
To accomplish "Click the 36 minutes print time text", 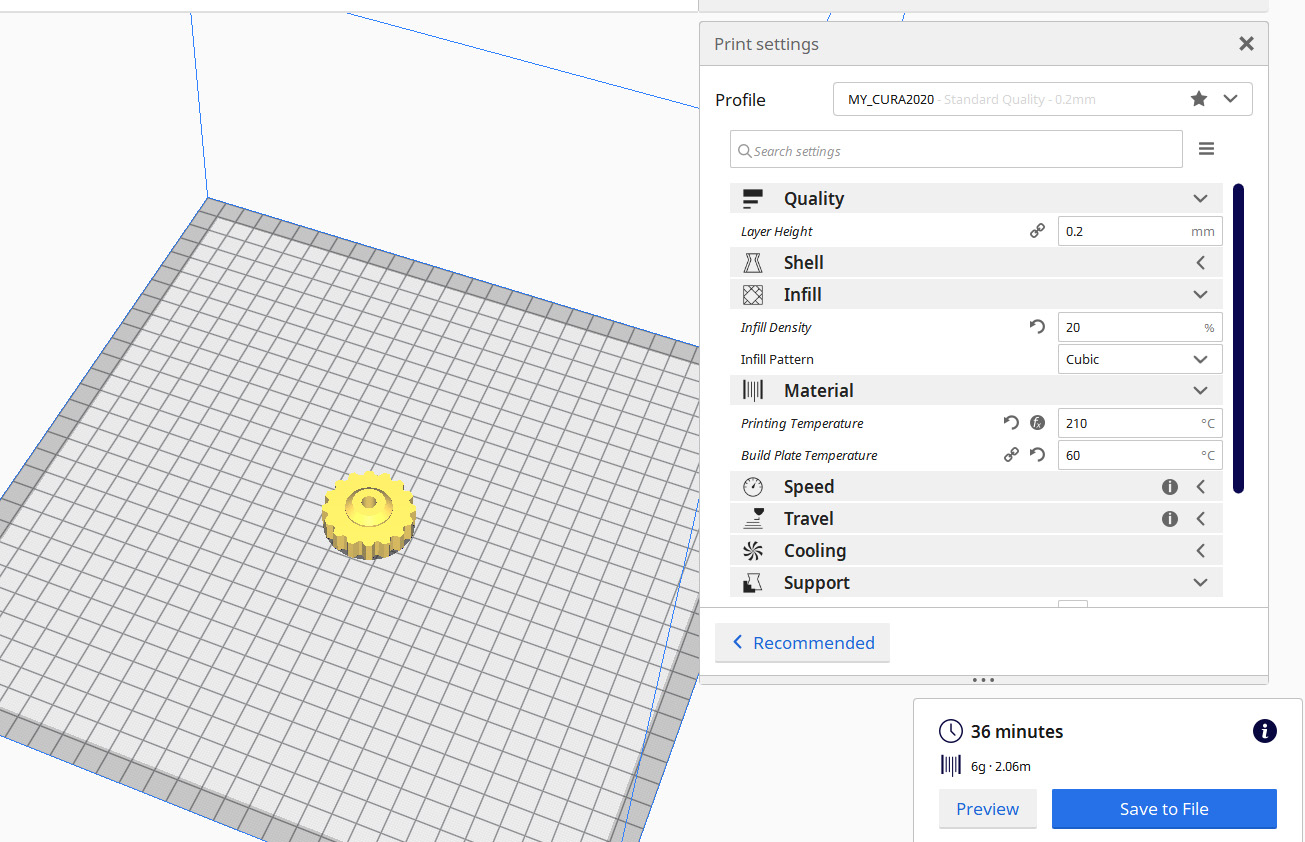I will pyautogui.click(x=1017, y=731).
